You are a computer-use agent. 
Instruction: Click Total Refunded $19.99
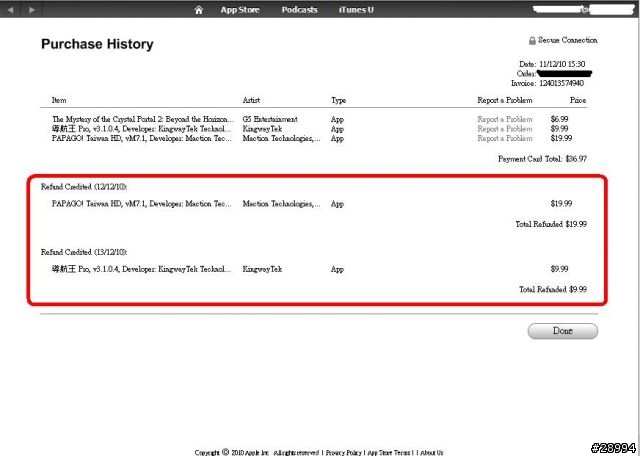coord(551,224)
